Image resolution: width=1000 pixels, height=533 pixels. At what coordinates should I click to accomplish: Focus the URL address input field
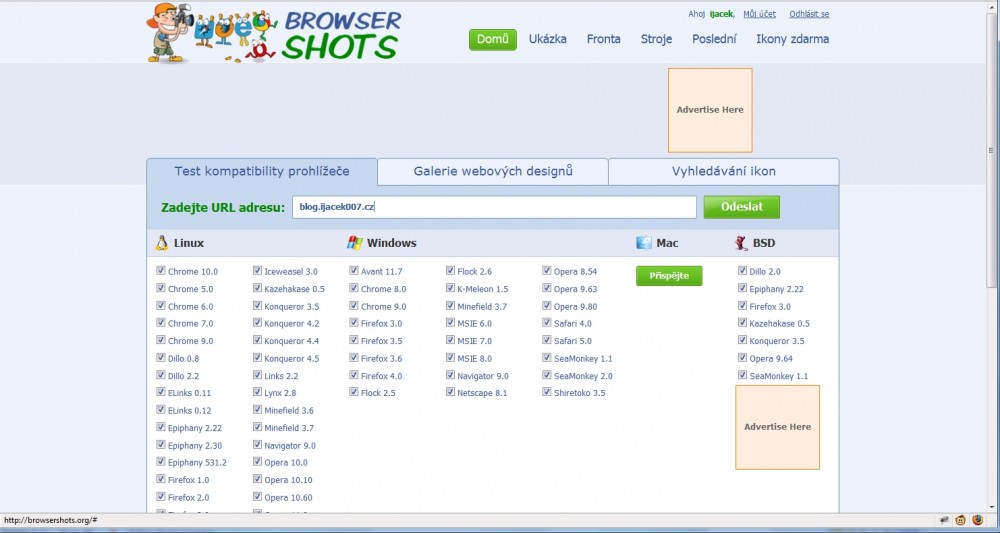point(495,207)
